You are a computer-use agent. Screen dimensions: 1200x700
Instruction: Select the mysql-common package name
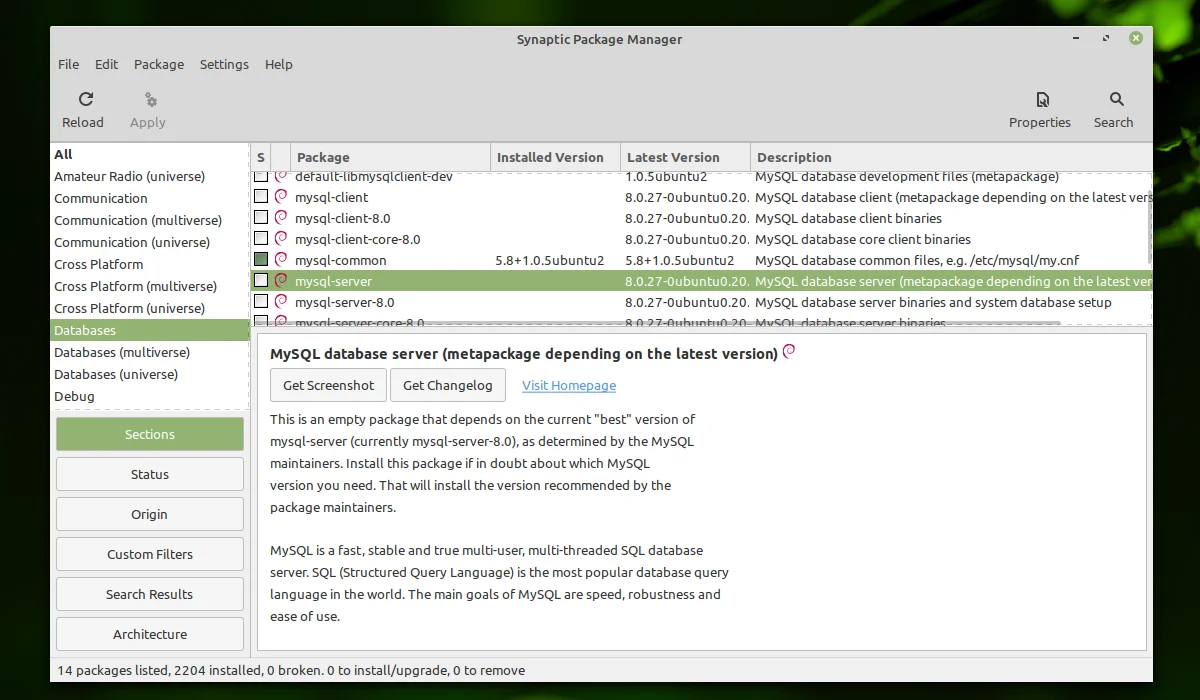pyautogui.click(x=340, y=260)
